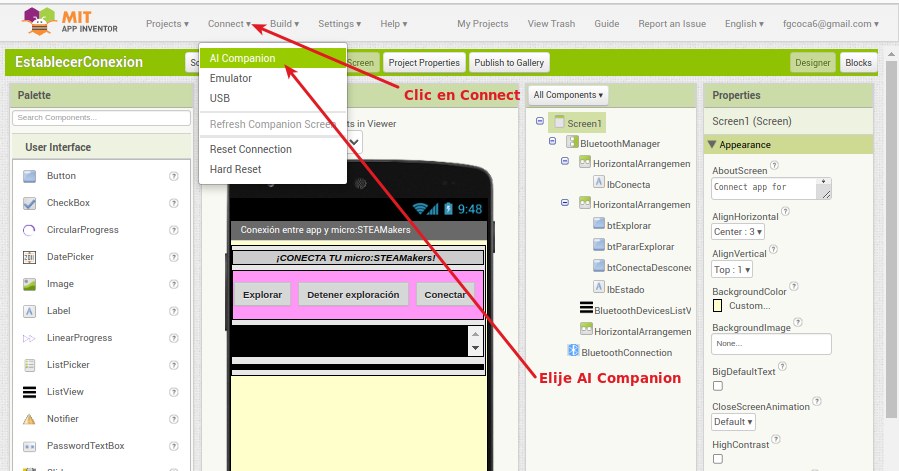Open help for DatePicker component
The width and height of the screenshot is (899, 471).
(174, 257)
